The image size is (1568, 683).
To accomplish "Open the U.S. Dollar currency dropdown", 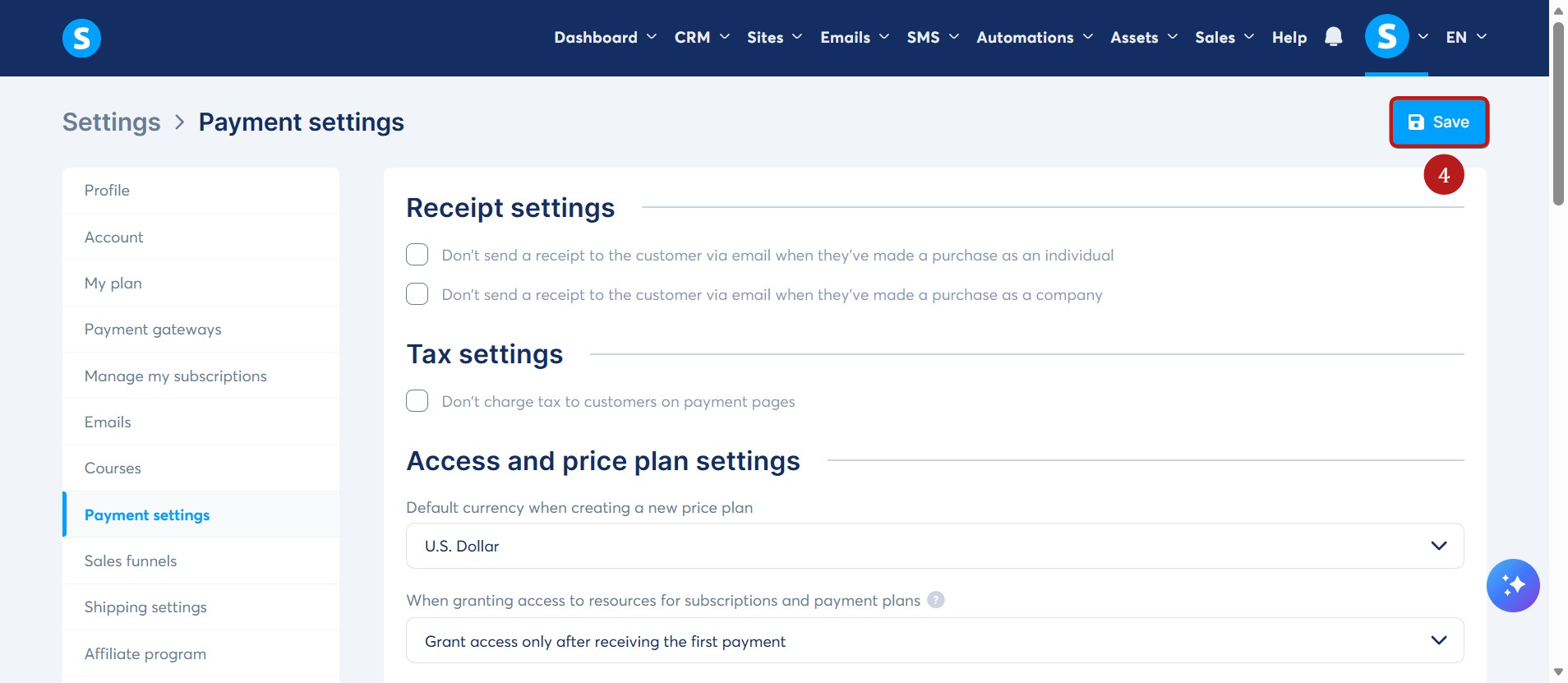I will coord(934,546).
